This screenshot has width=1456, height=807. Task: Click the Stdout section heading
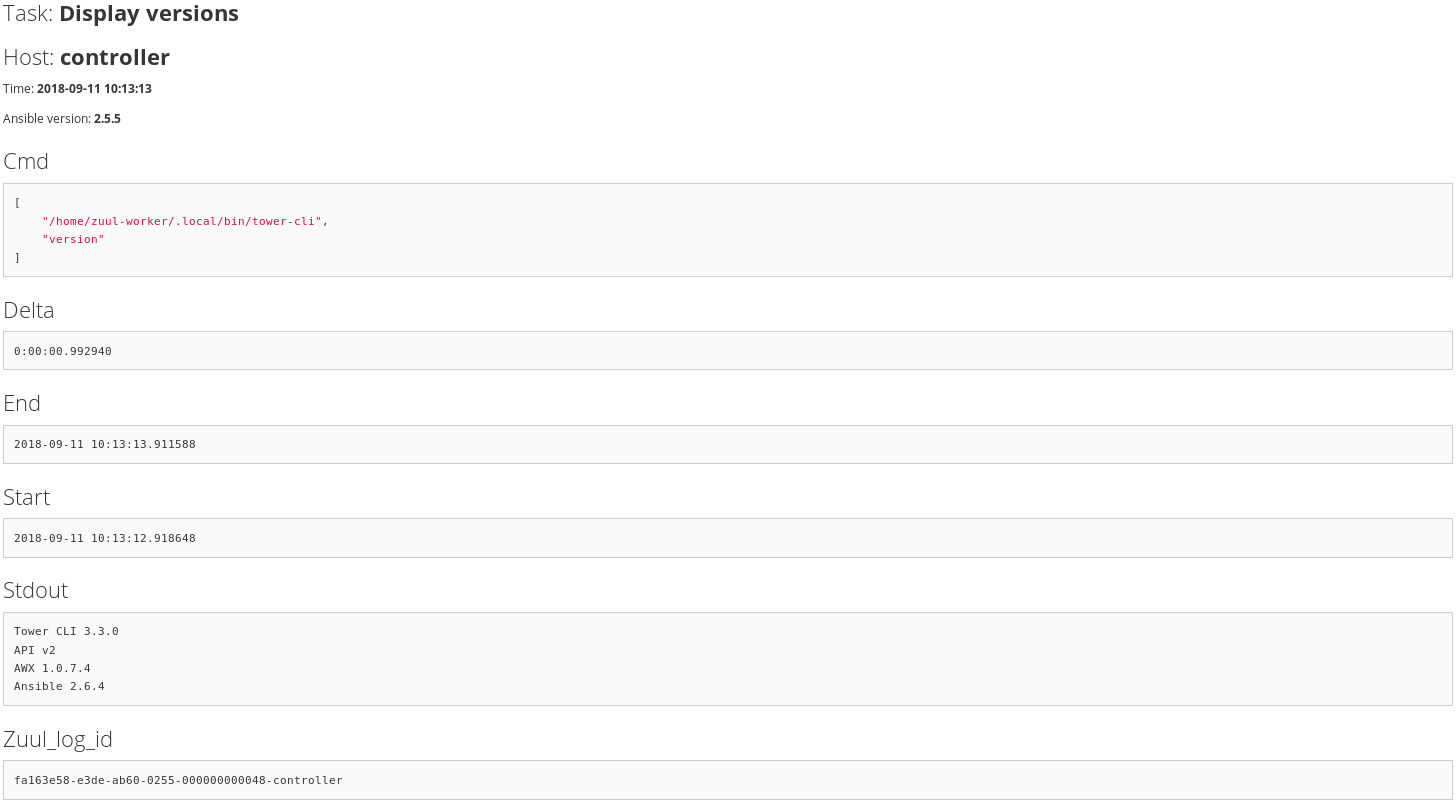pos(36,591)
